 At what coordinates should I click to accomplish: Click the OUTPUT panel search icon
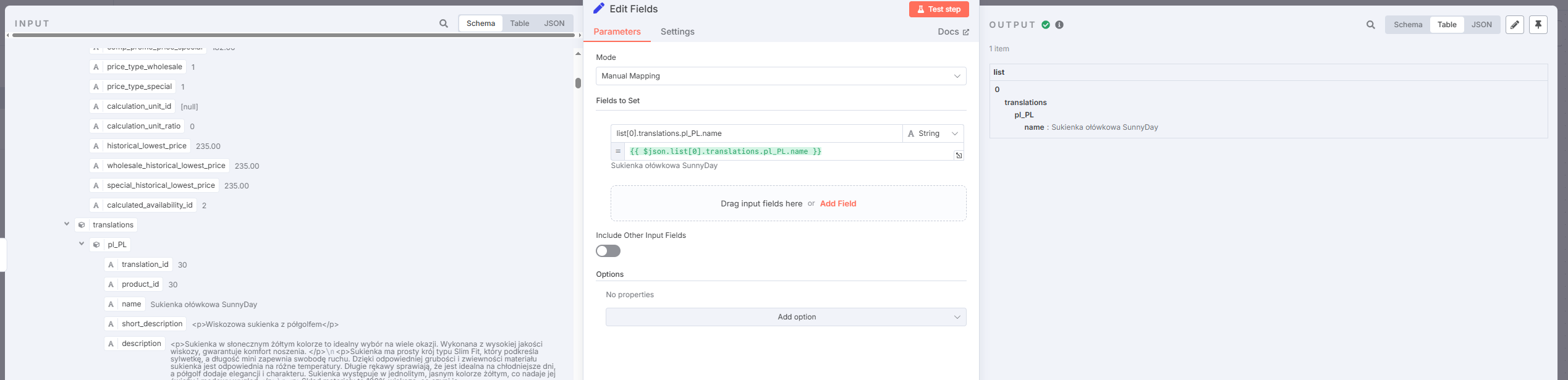(1371, 25)
